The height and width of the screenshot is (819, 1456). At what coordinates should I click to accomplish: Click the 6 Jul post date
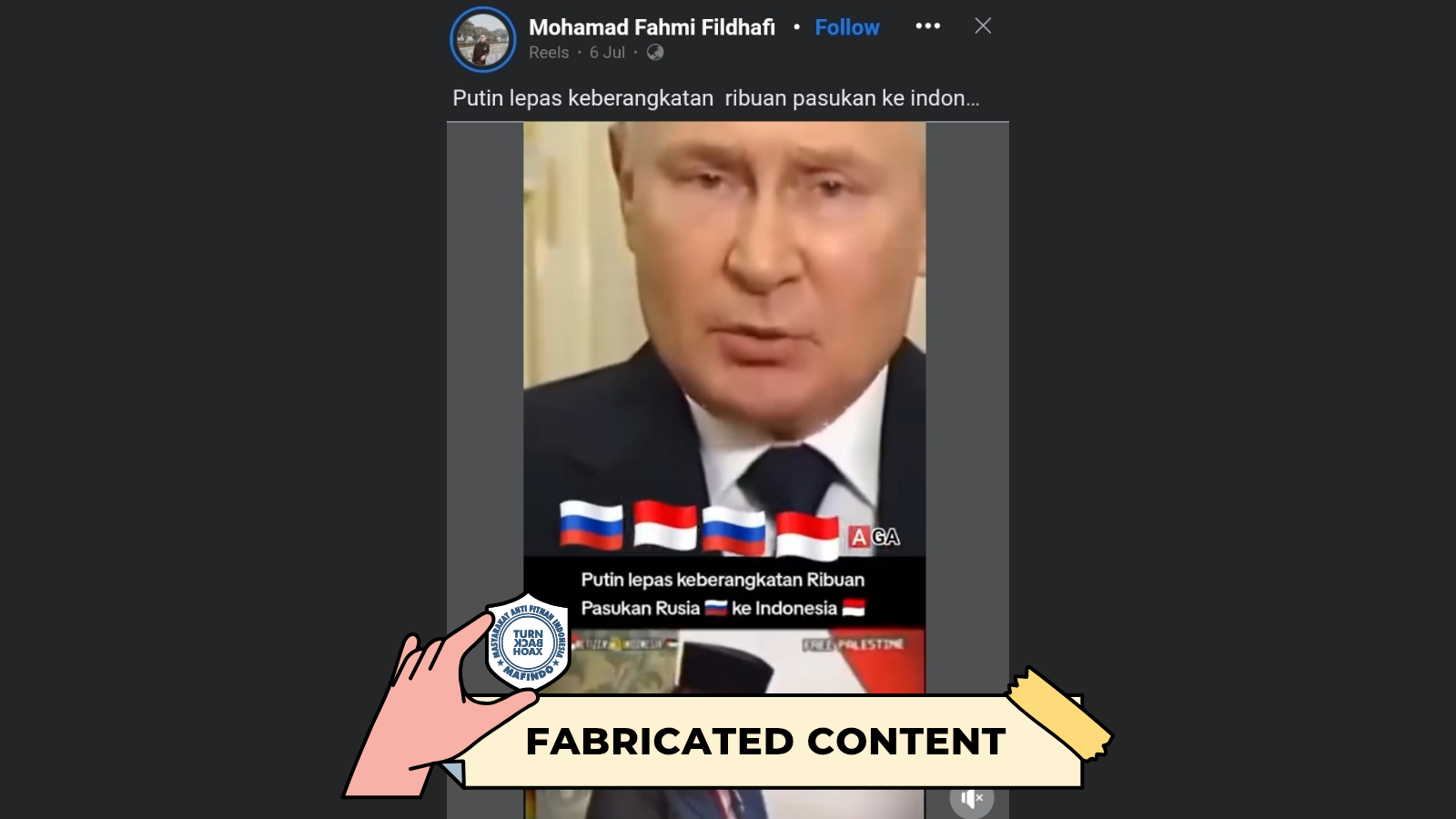607,53
